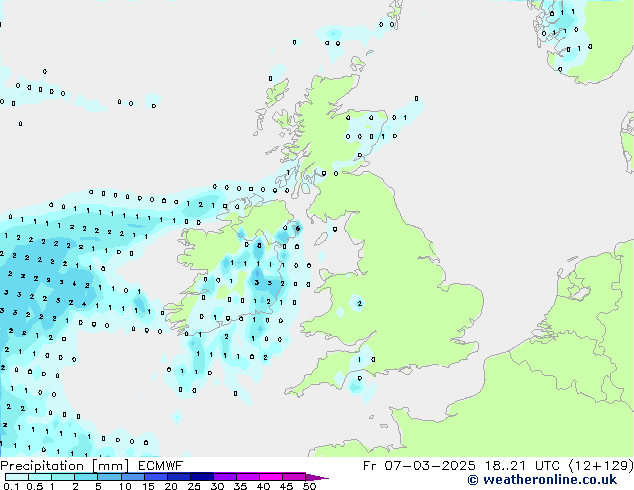Select the 5–10 mm legend swatch
Screen dimensions: 634x490
coord(110,477)
